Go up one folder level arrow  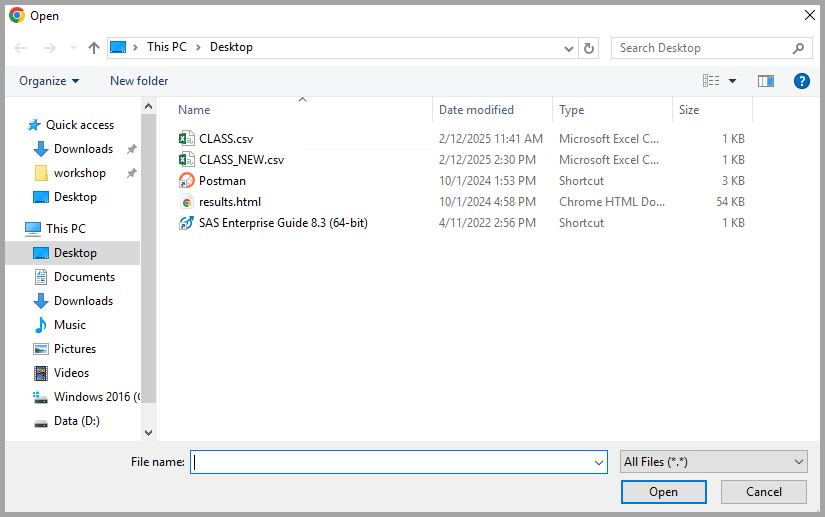94,48
